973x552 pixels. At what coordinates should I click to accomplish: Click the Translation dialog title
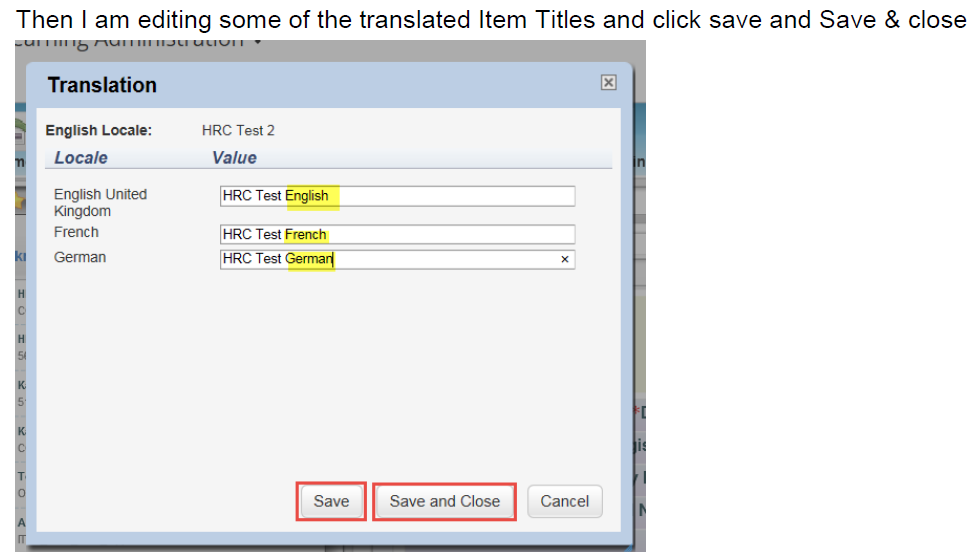coord(102,85)
